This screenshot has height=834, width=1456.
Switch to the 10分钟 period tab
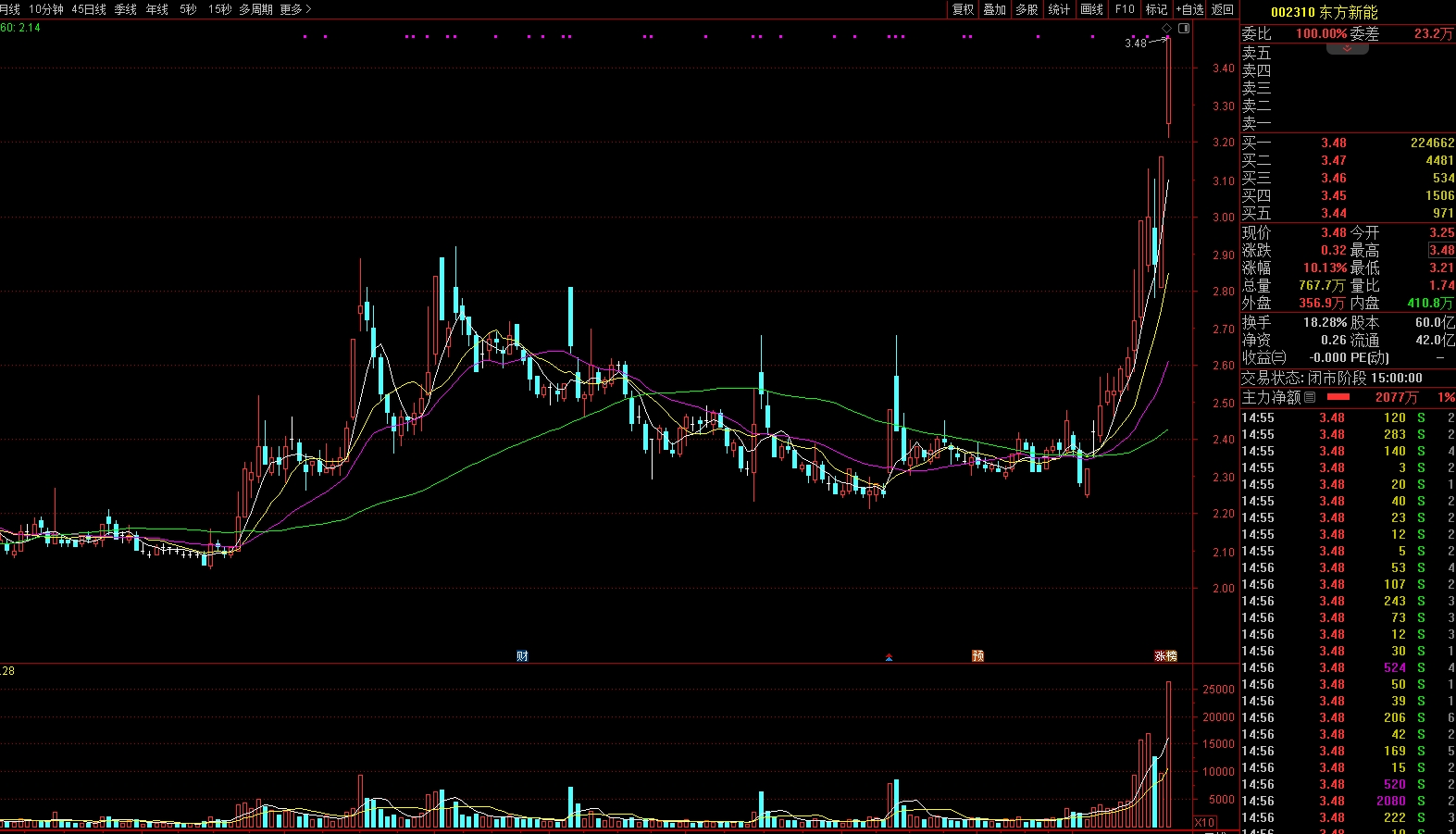[x=46, y=9]
